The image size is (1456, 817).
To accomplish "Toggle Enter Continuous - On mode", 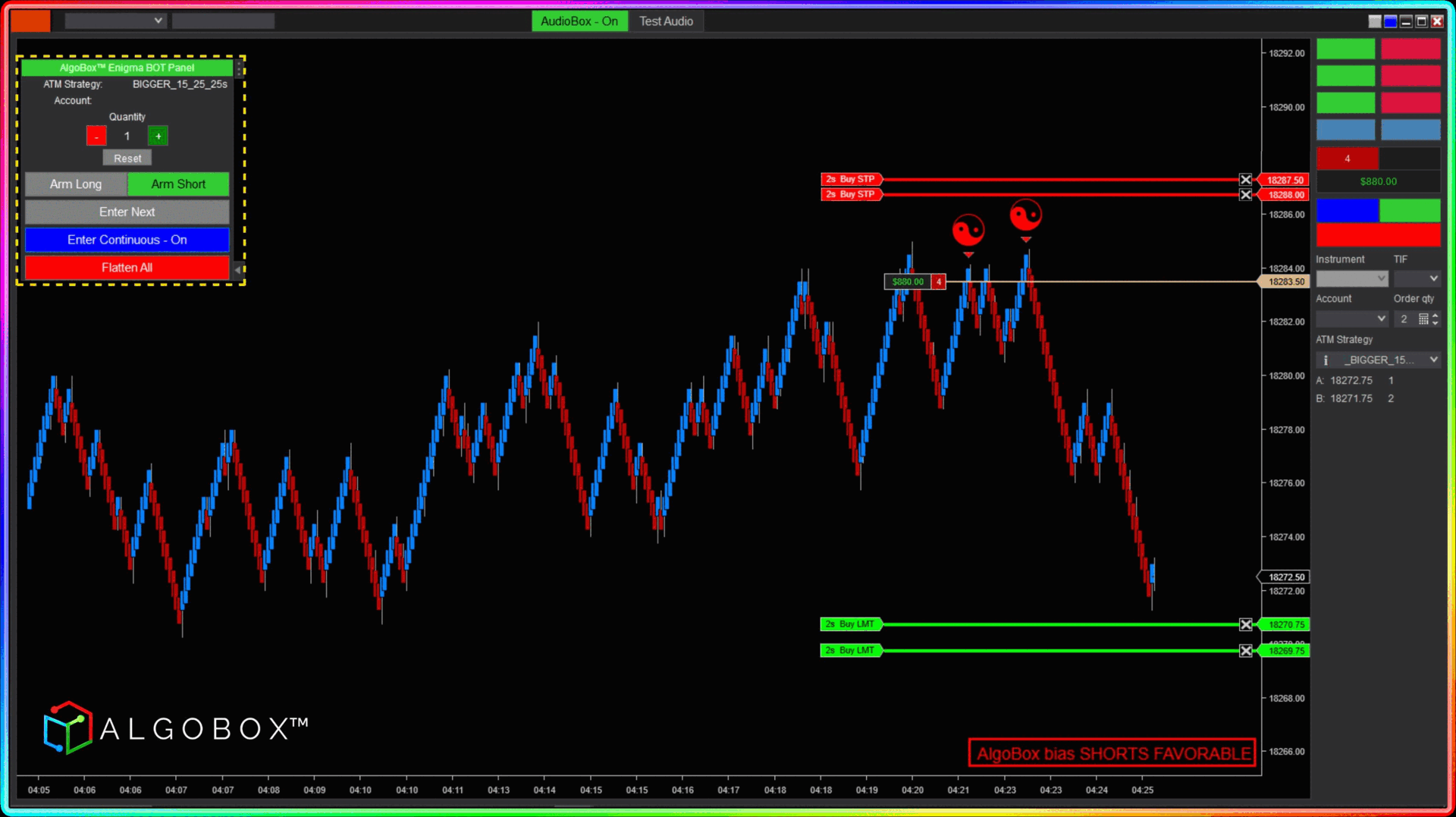I will 127,240.
